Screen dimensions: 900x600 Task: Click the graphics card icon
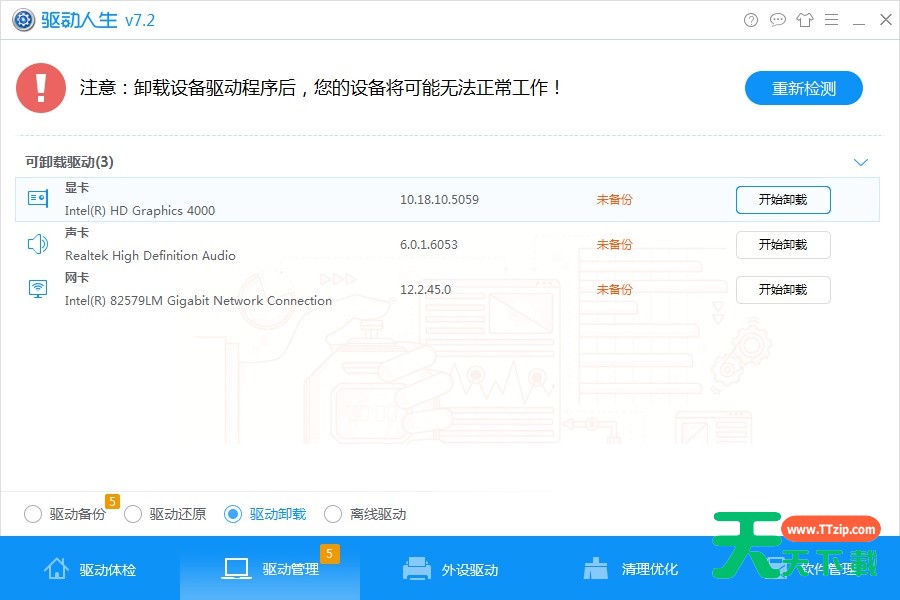click(x=38, y=199)
